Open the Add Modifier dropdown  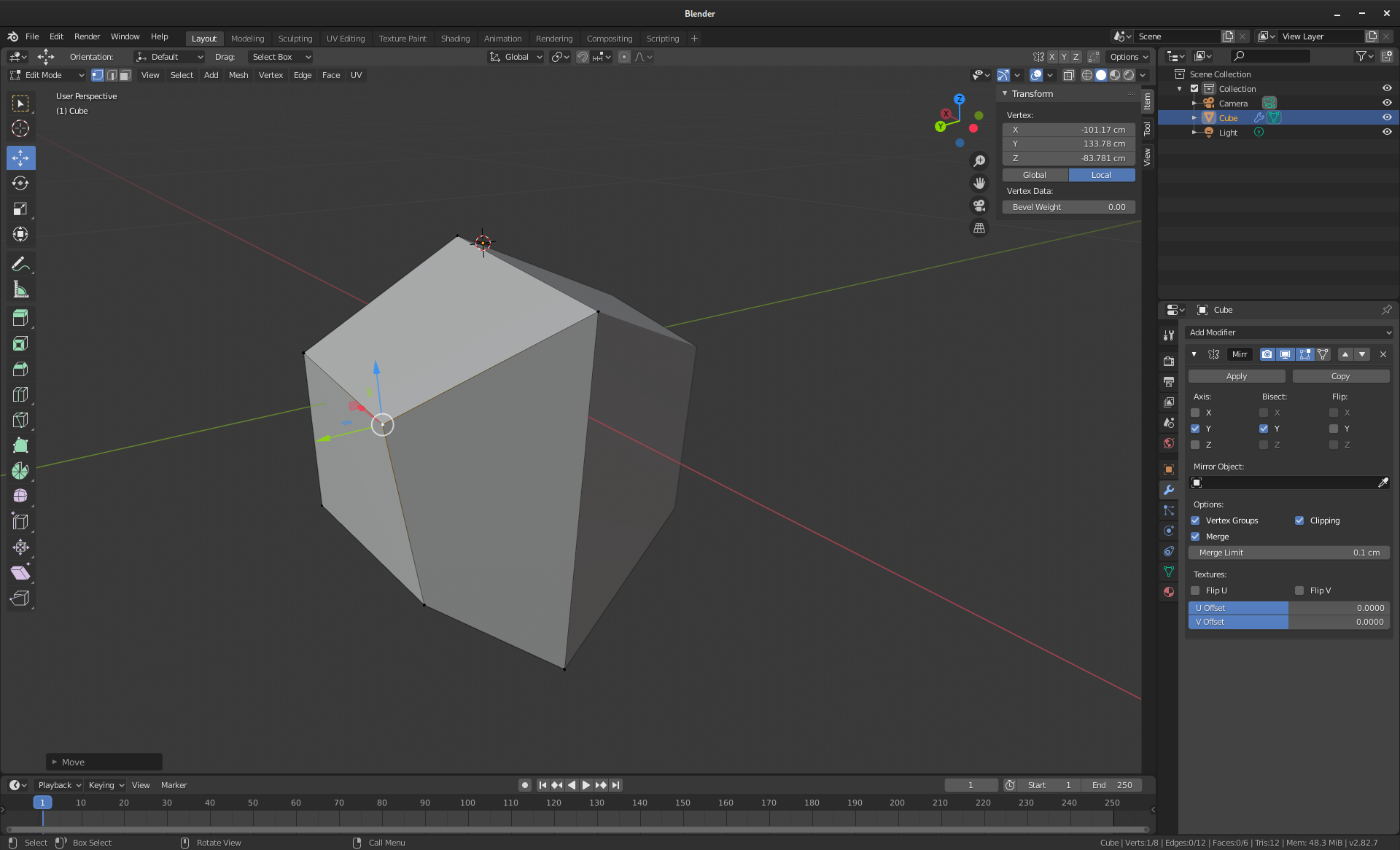click(x=1289, y=332)
